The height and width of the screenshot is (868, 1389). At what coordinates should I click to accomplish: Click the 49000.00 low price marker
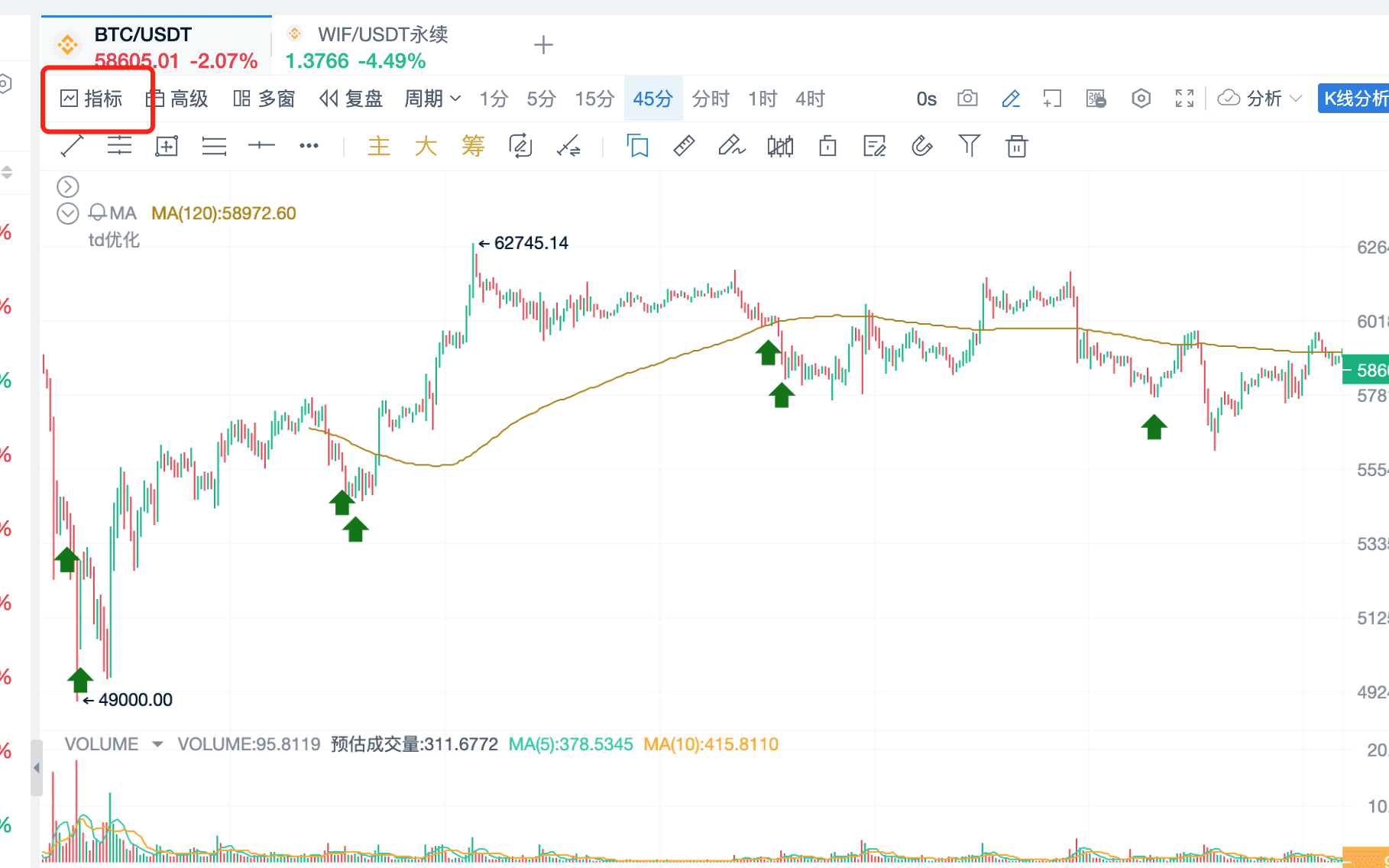click(128, 700)
